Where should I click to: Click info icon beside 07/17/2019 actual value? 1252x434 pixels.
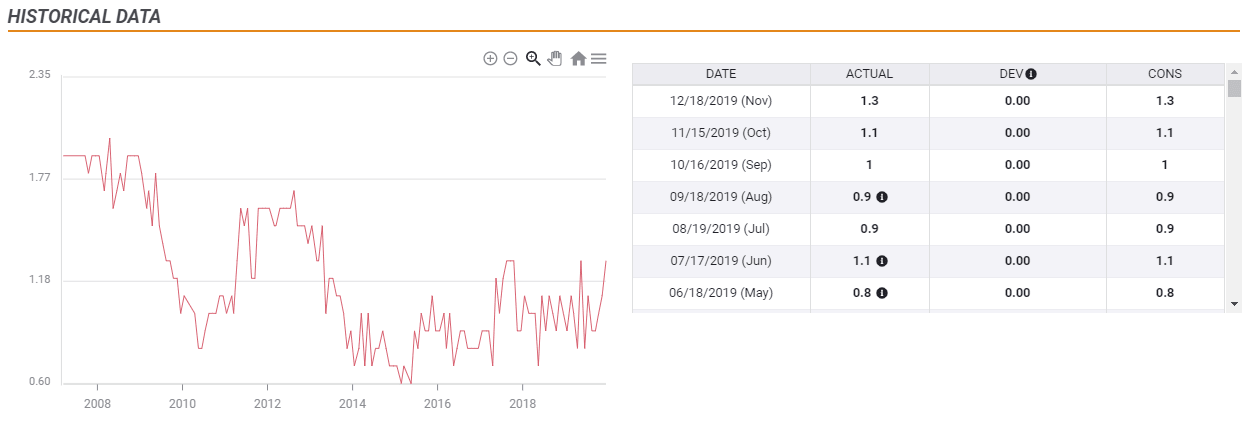tap(882, 261)
